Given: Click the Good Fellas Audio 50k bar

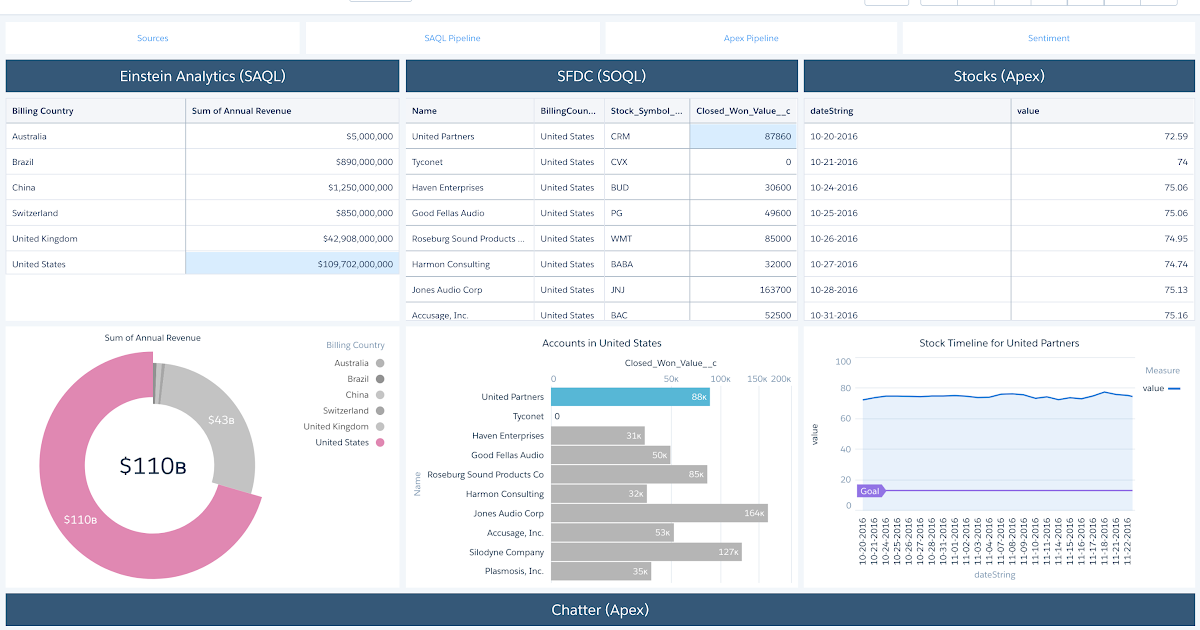Looking at the screenshot, I should click(610, 455).
